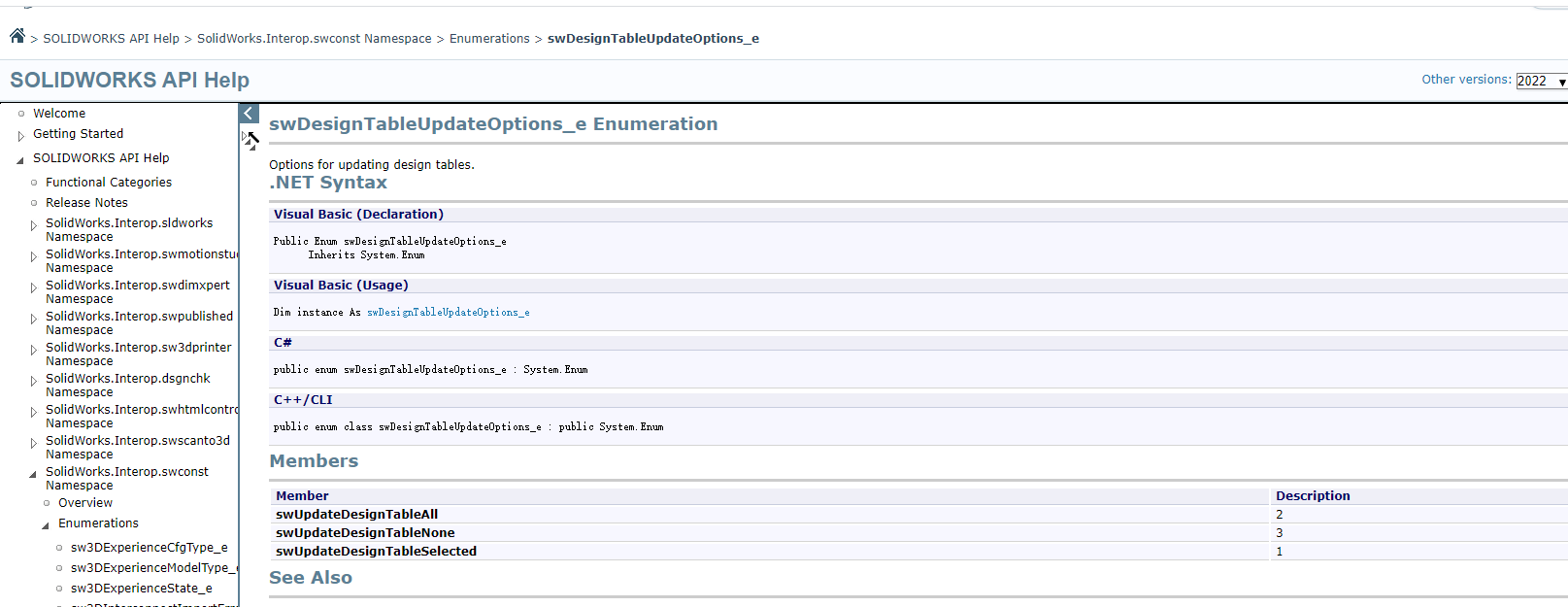Open Functional Categories tree item

point(109,183)
